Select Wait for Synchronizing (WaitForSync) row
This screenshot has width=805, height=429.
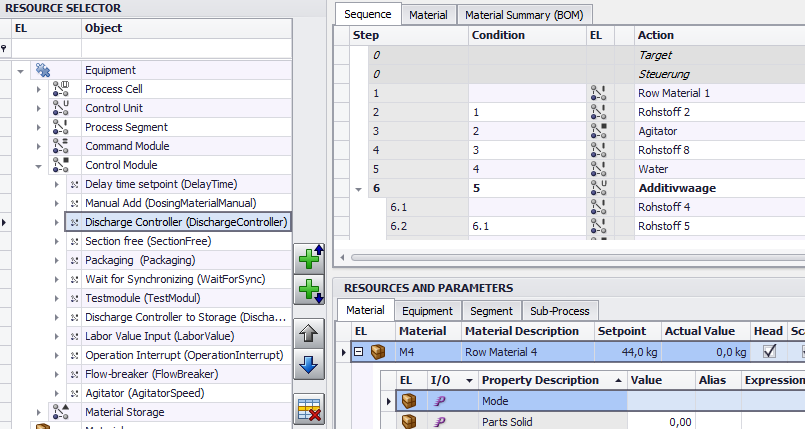tap(178, 279)
